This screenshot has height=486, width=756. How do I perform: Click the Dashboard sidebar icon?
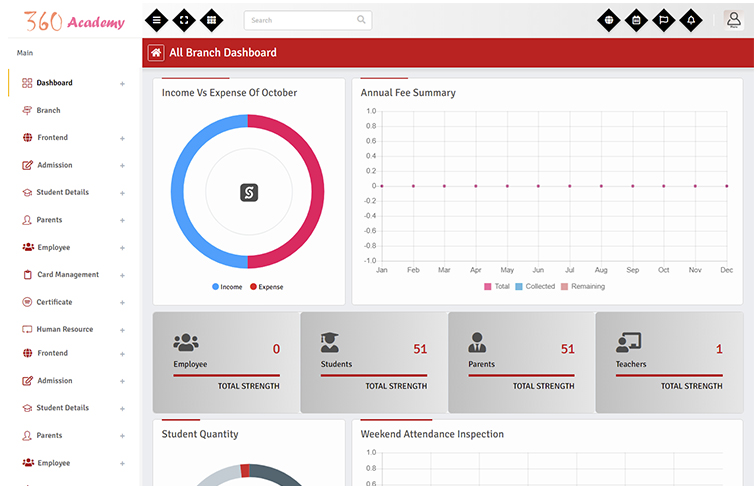(27, 83)
